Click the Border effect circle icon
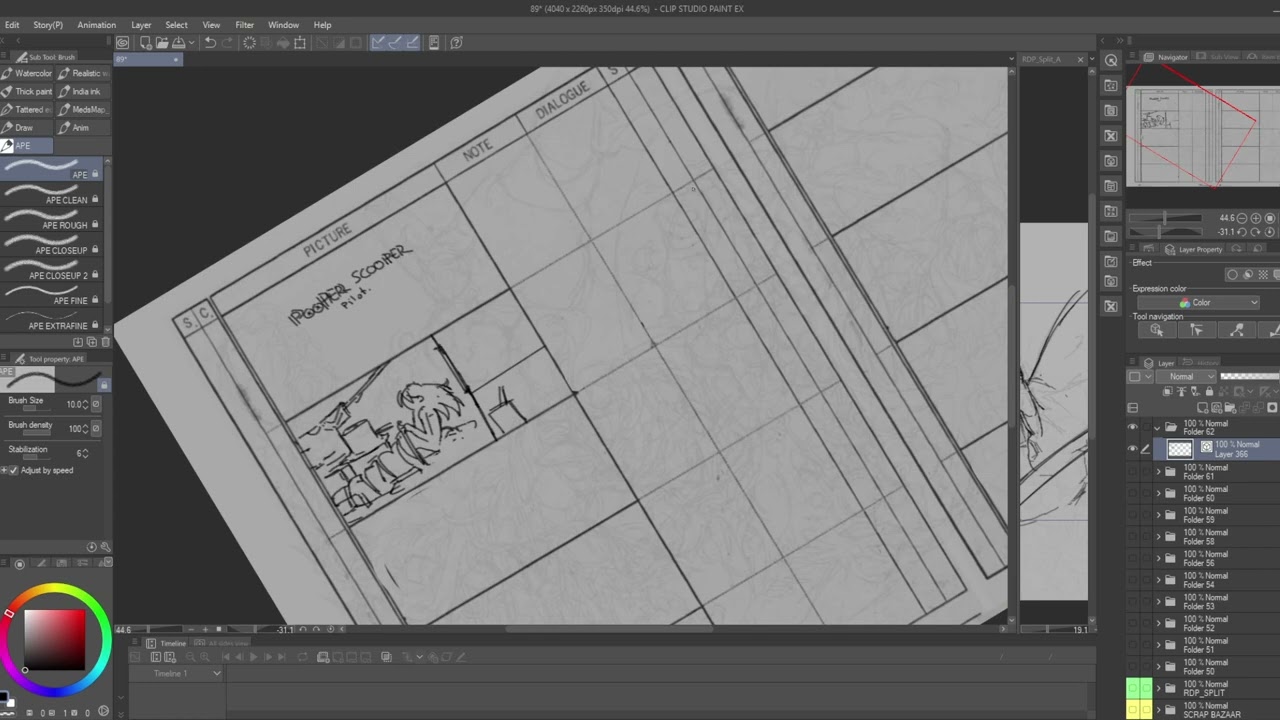The height and width of the screenshot is (720, 1280). (x=1233, y=275)
